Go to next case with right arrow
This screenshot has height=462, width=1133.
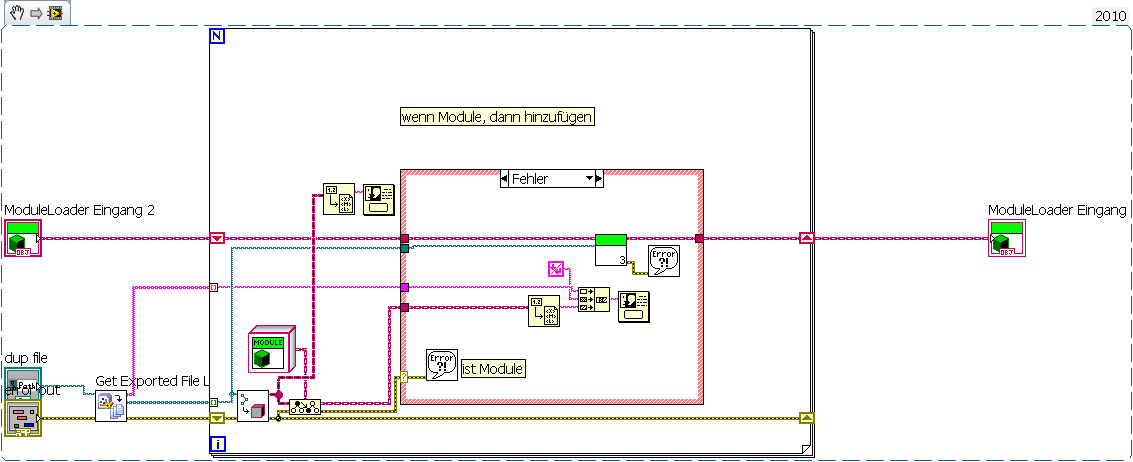coord(599,179)
